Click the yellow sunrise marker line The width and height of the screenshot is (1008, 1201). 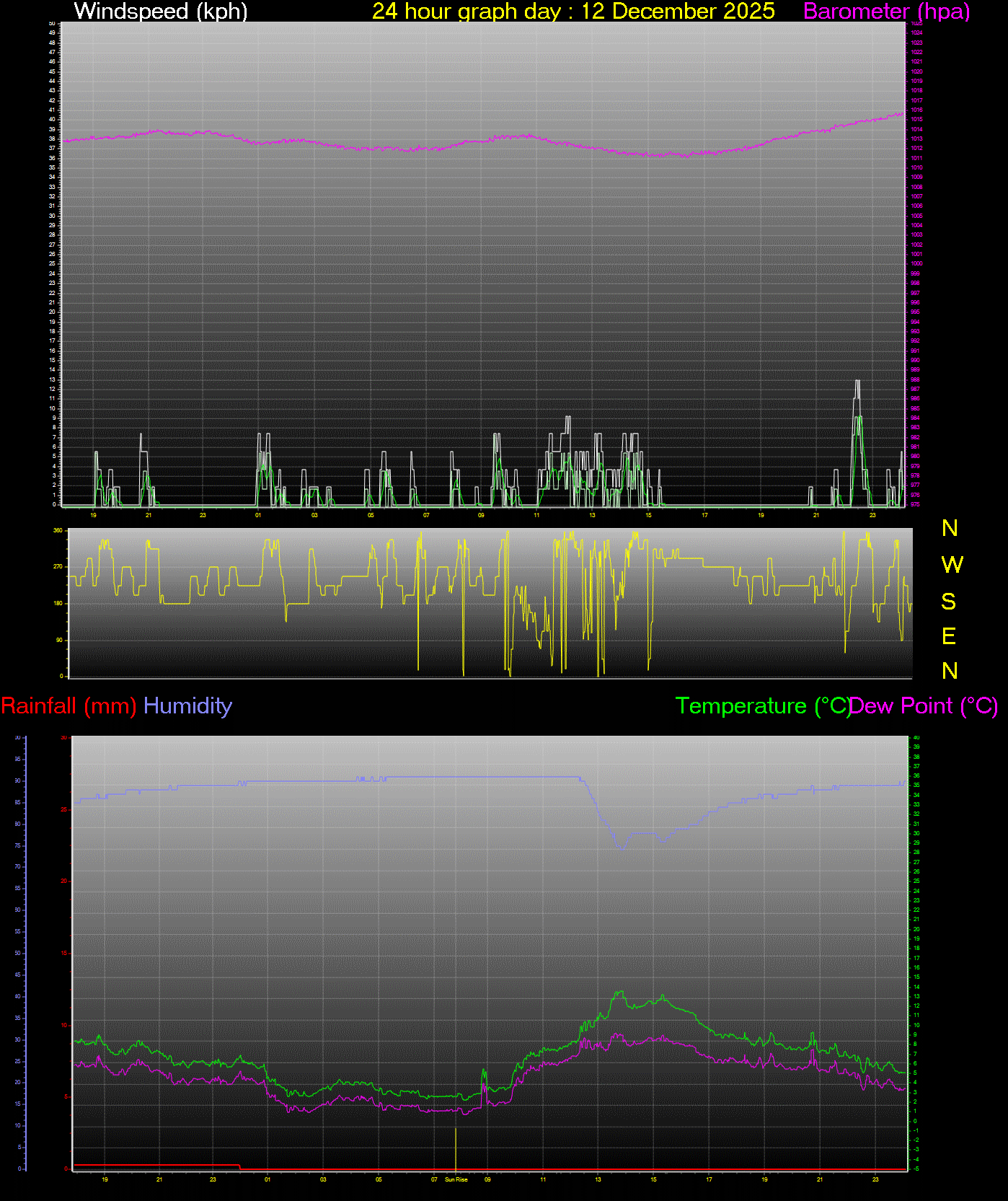pos(456,1150)
